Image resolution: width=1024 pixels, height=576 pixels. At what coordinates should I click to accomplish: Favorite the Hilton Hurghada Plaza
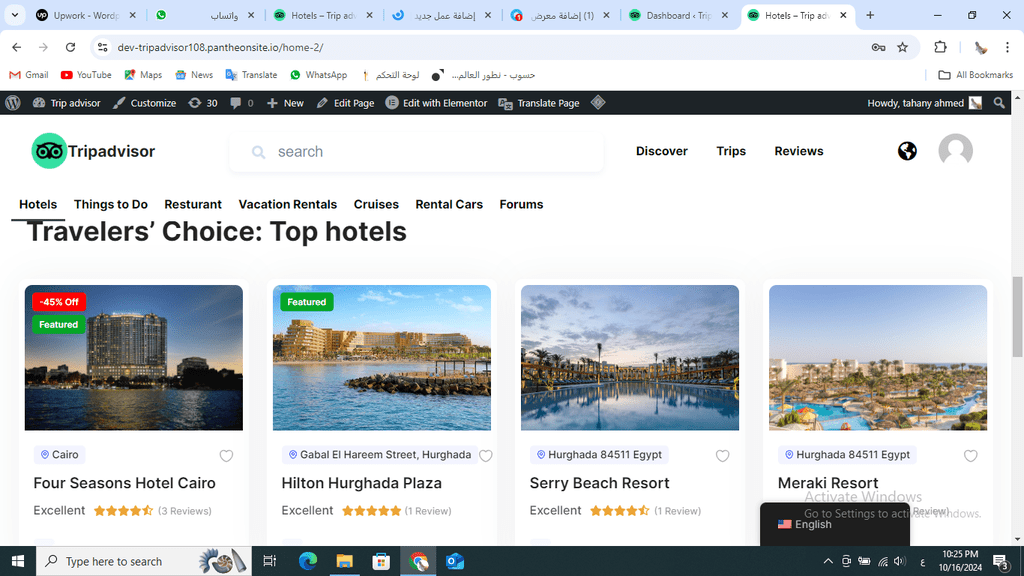[x=485, y=456]
